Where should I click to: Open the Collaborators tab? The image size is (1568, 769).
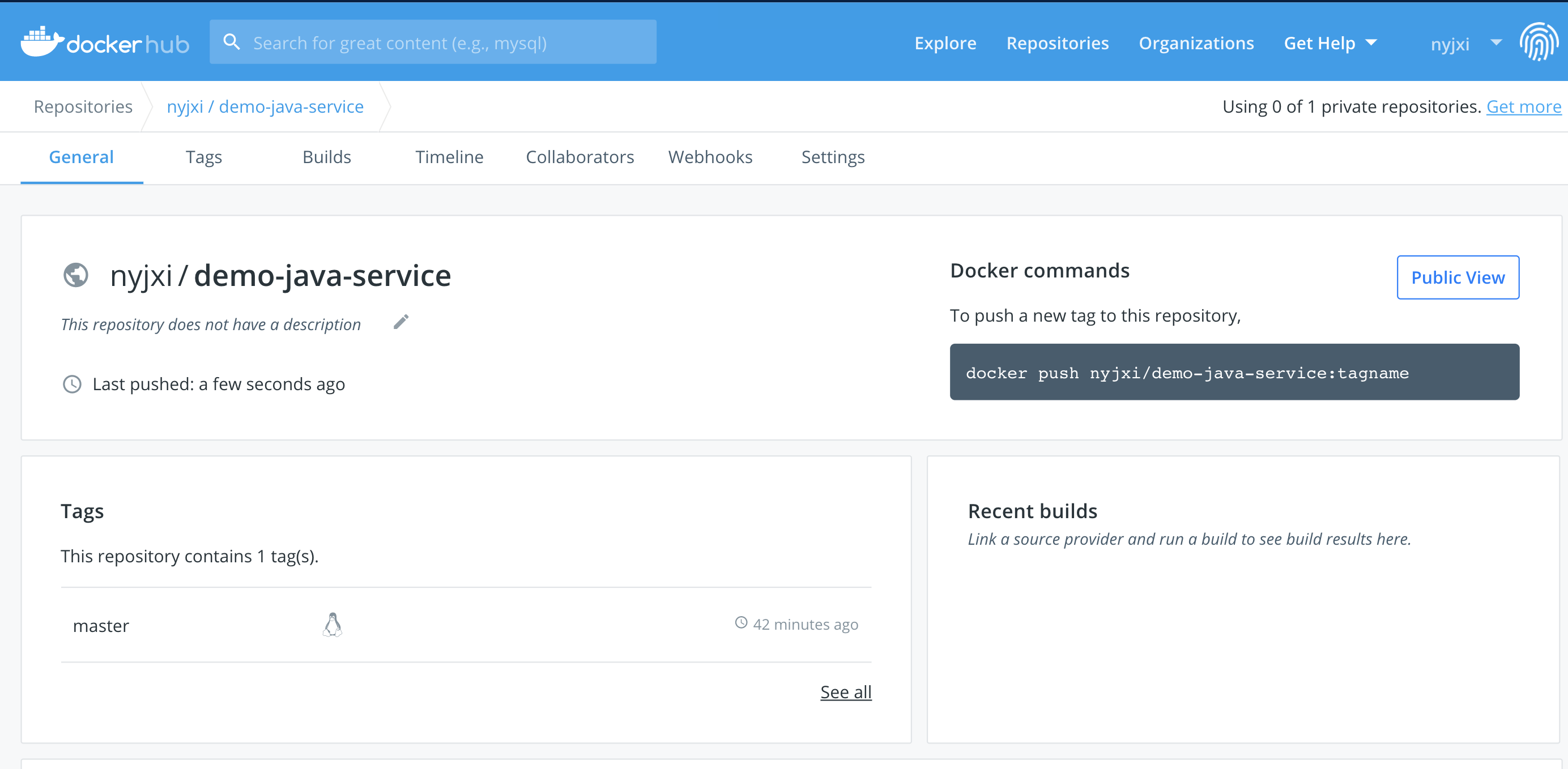click(x=580, y=157)
